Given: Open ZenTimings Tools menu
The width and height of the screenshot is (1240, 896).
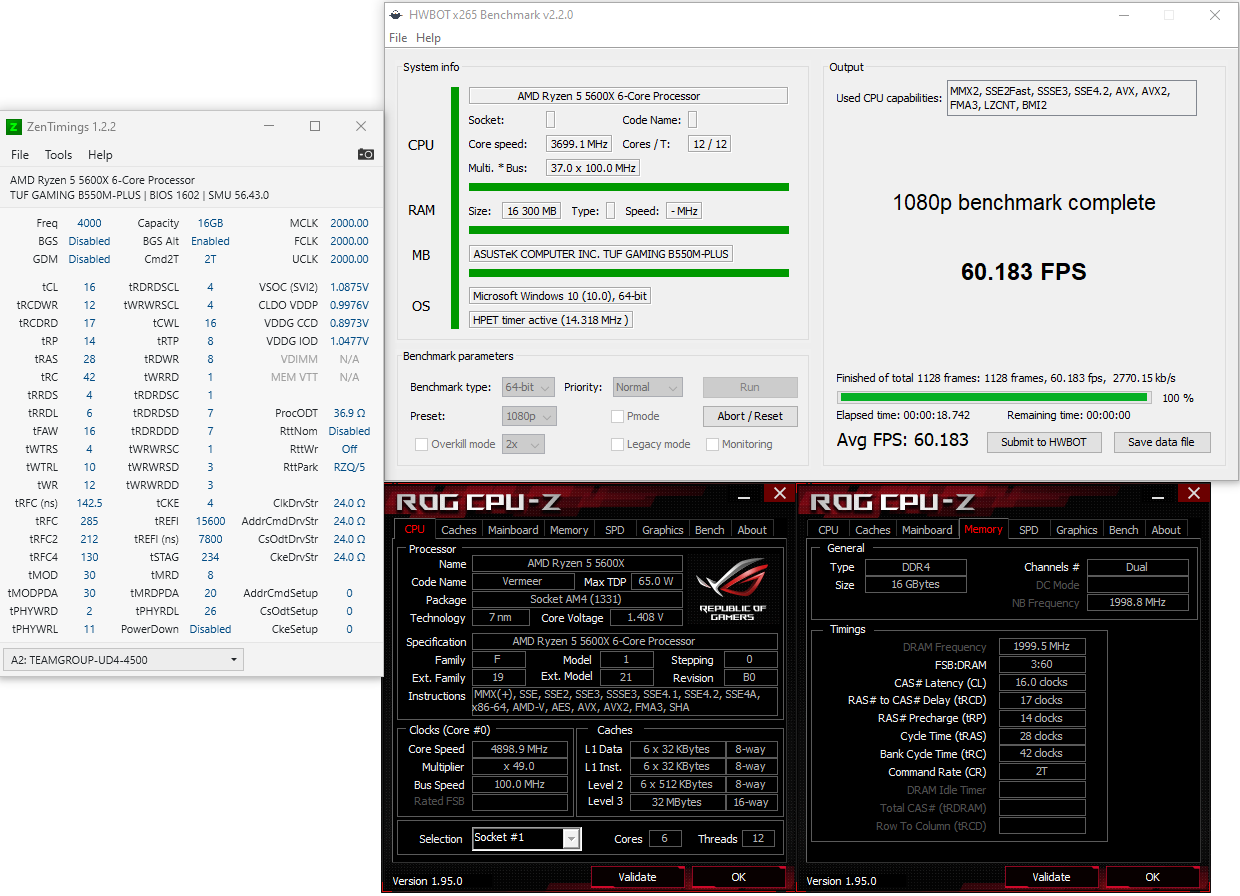Looking at the screenshot, I should (x=59, y=155).
